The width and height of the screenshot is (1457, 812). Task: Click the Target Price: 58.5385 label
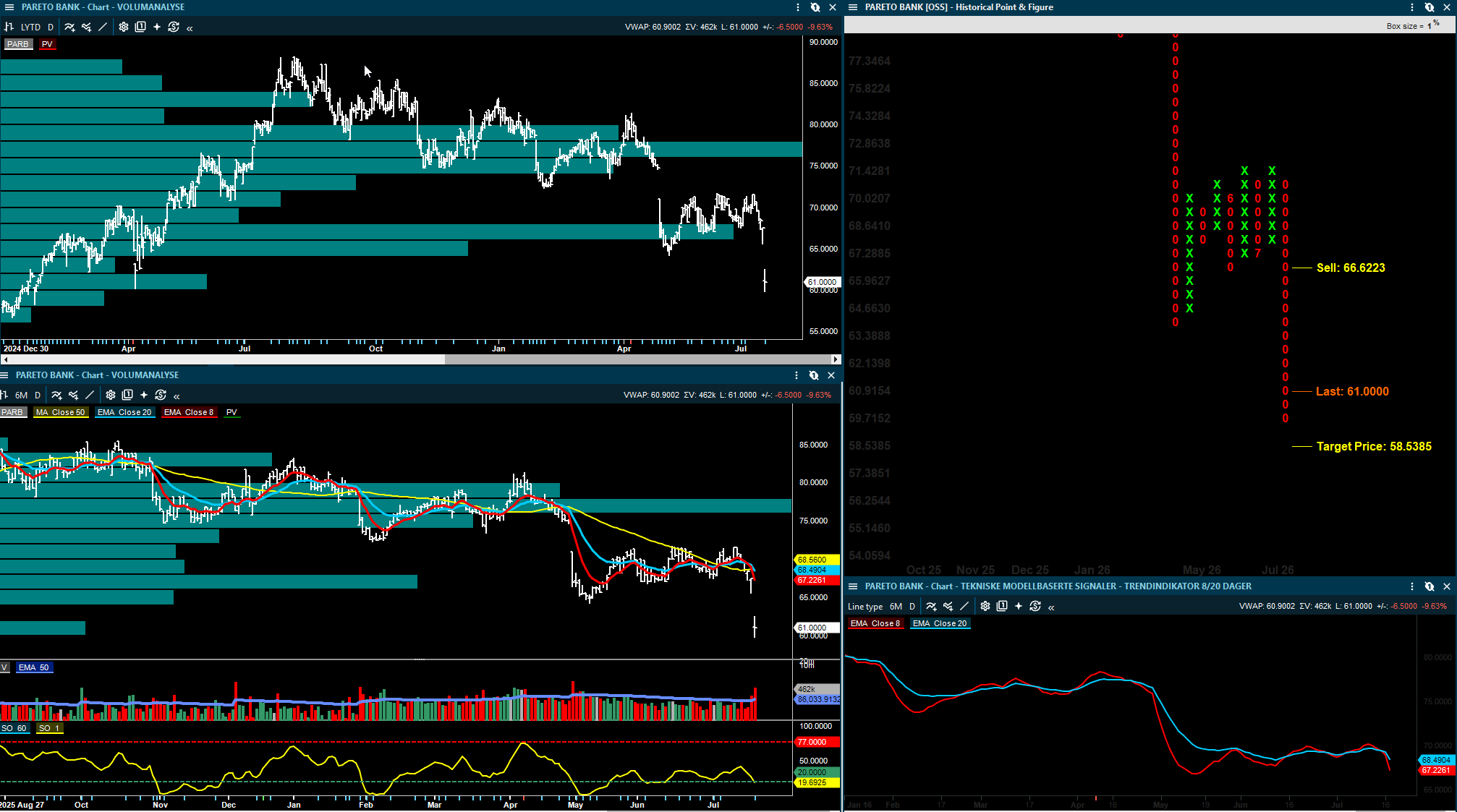(x=1374, y=446)
